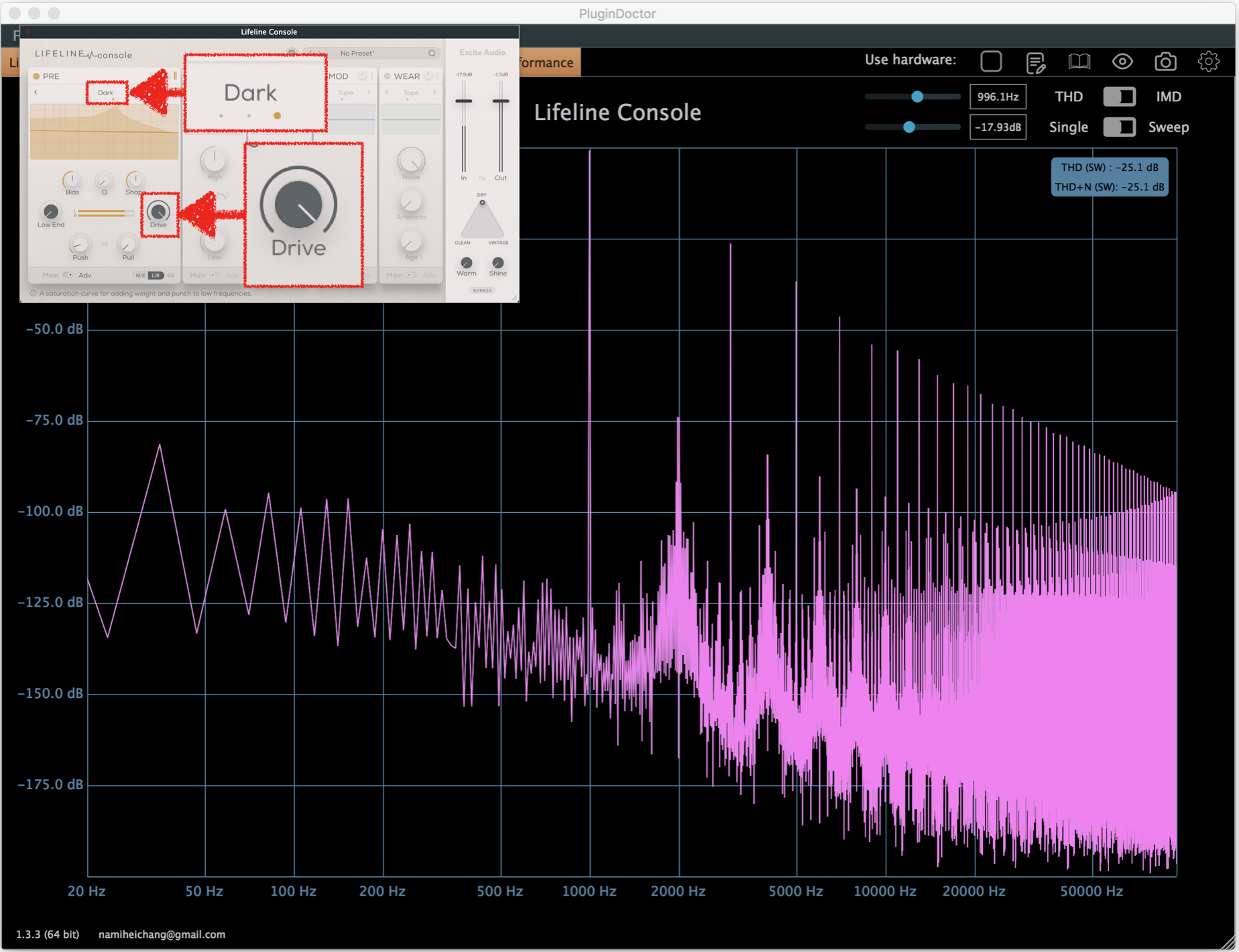1239x952 pixels.
Task: Click the In level fader handle
Action: coord(463,101)
